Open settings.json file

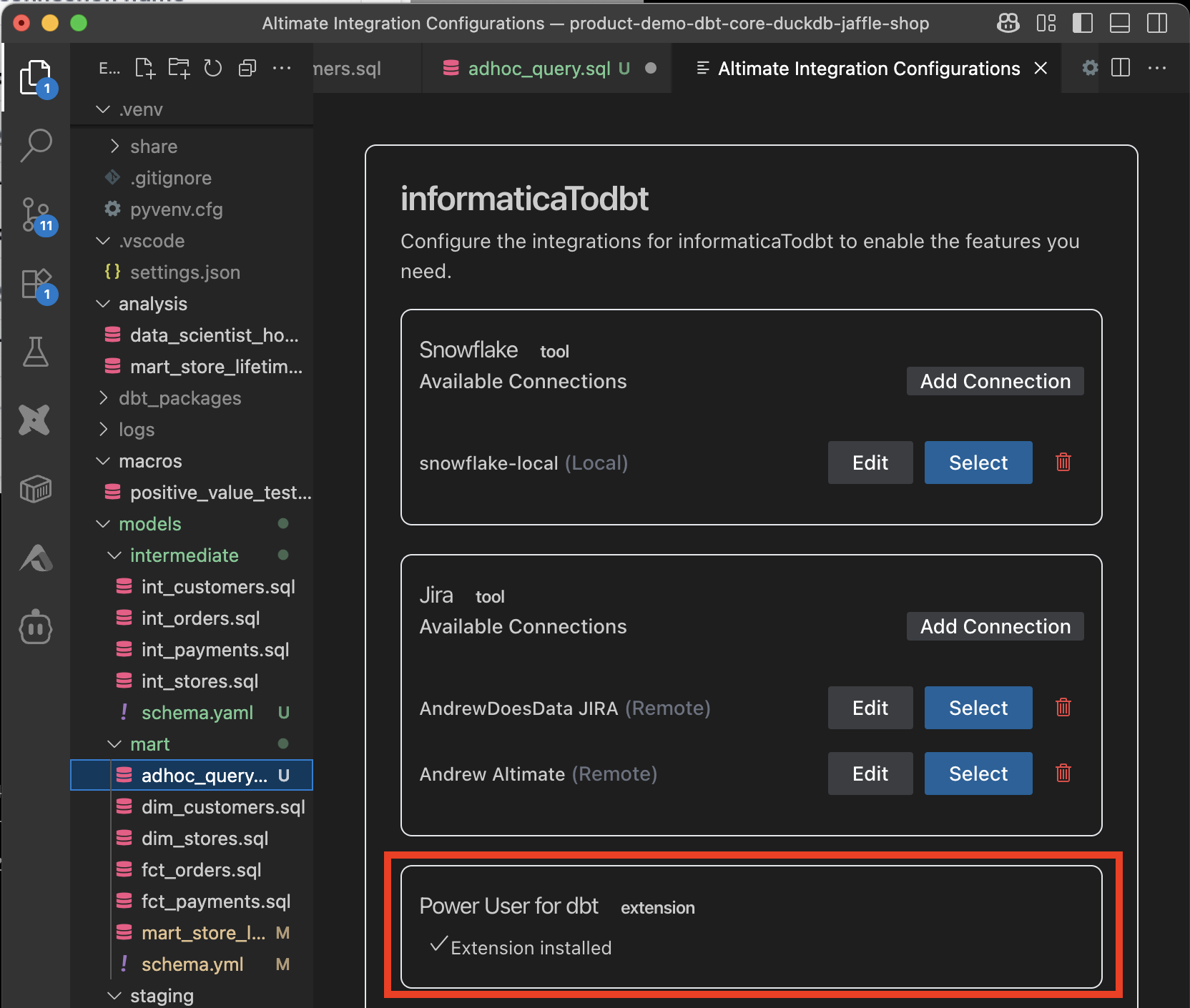pos(192,272)
